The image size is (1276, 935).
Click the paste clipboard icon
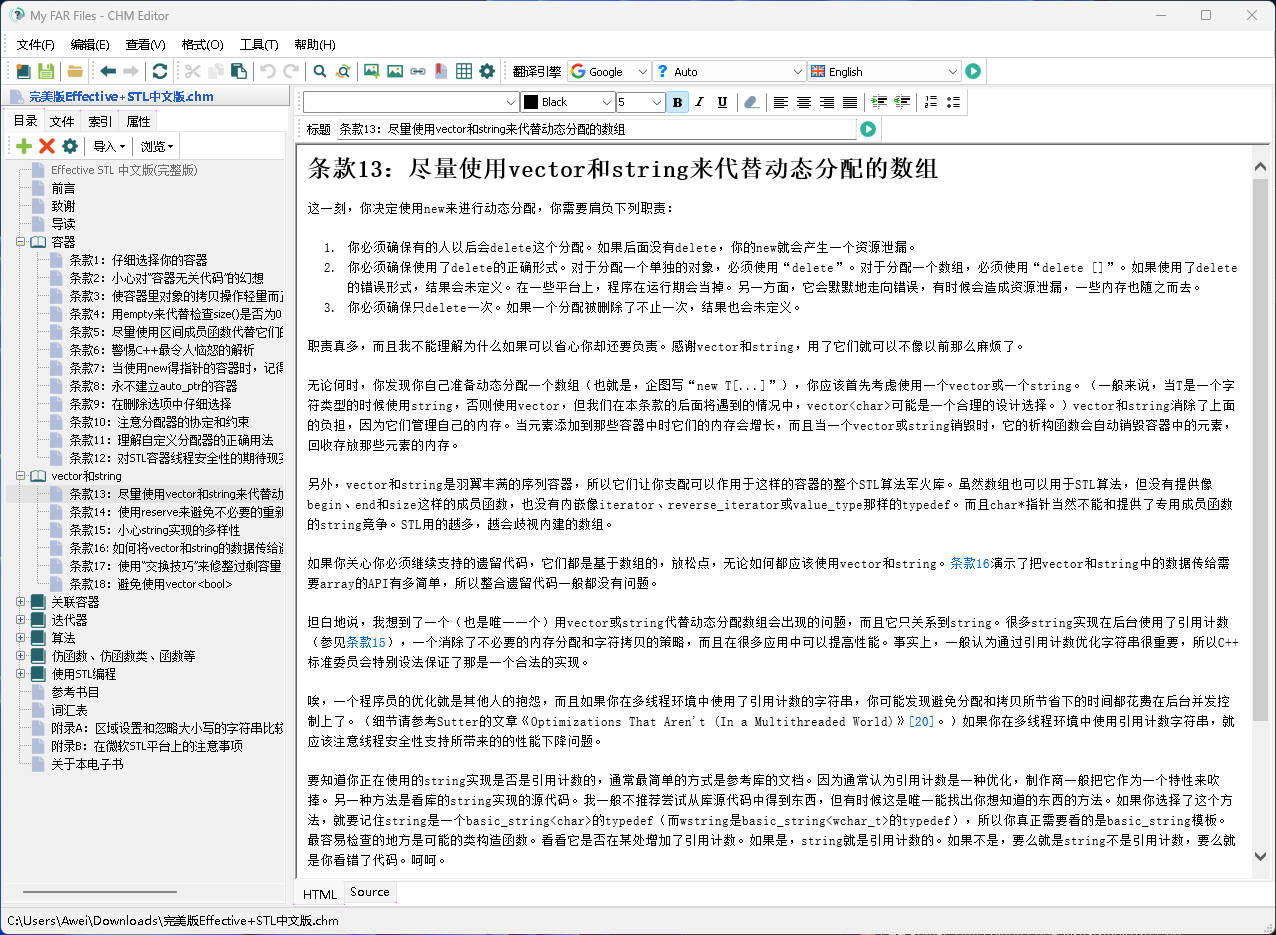click(239, 71)
